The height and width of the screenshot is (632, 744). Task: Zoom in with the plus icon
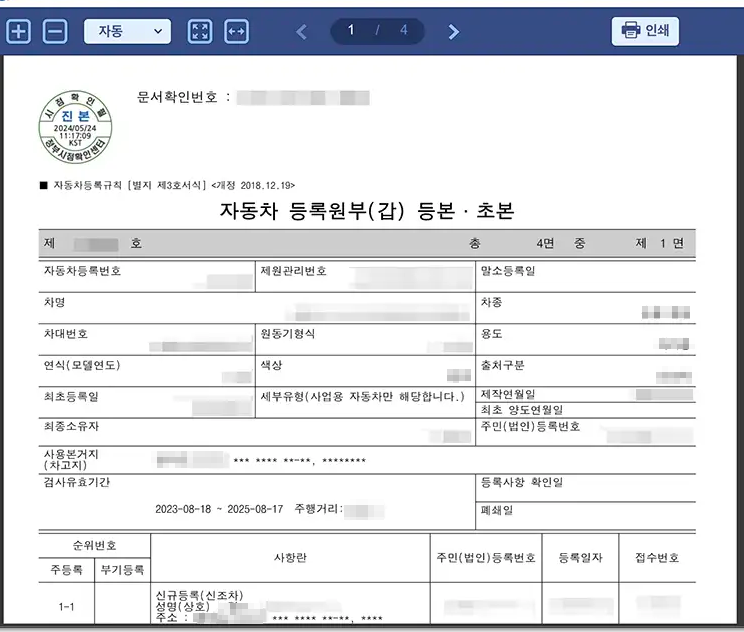[x=19, y=31]
